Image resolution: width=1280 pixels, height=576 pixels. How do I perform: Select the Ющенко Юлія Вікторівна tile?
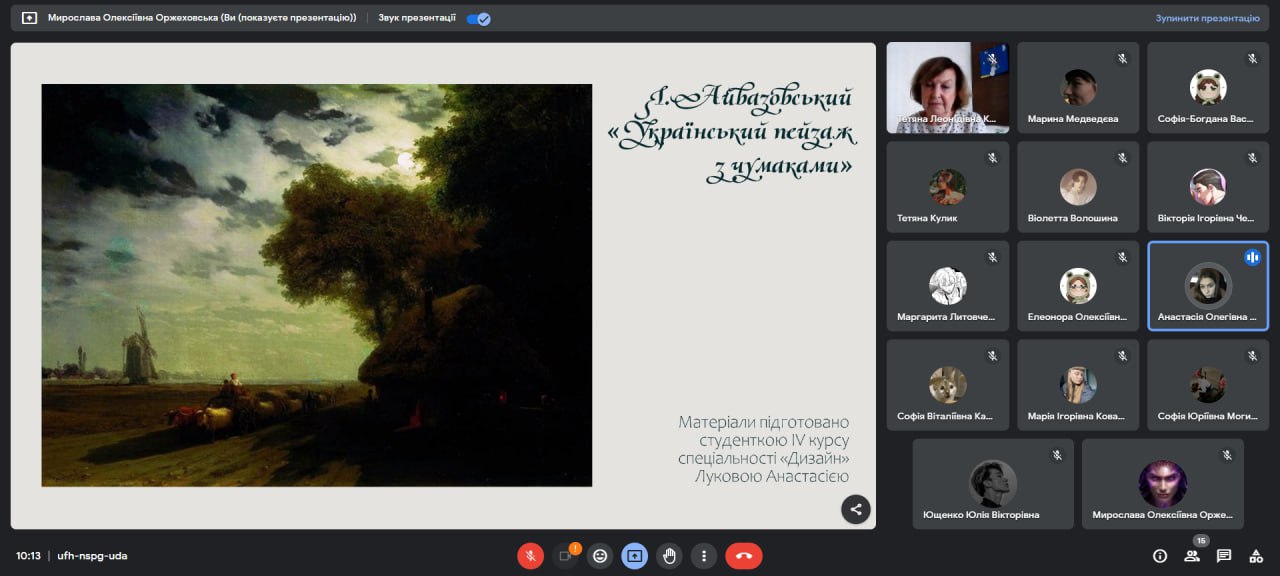pos(992,484)
